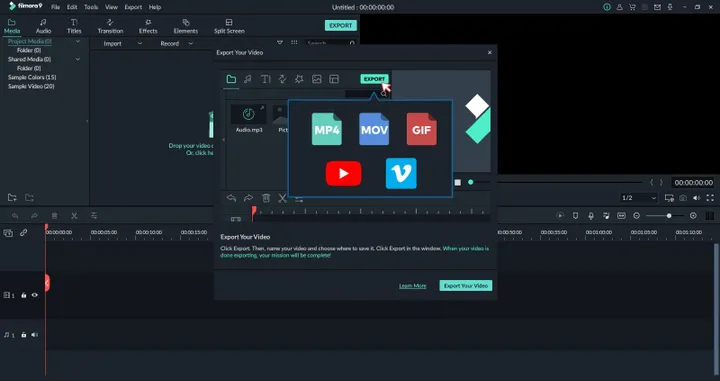The image size is (720, 381).
Task: Select Sample Video (20) in media tree
Action: (31, 86)
